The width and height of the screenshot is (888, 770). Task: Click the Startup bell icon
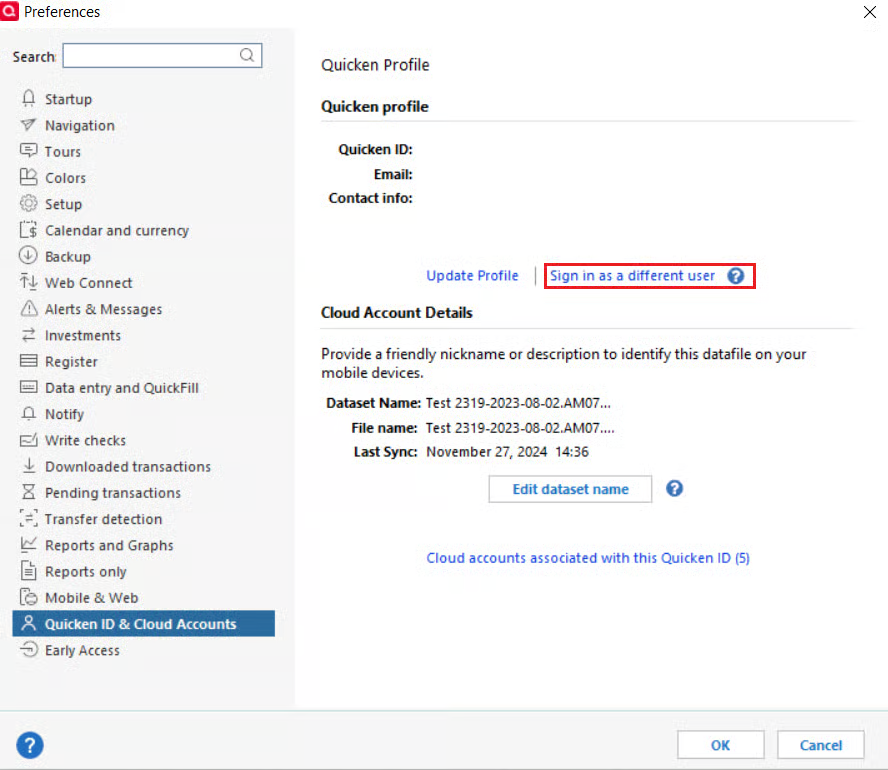point(28,99)
